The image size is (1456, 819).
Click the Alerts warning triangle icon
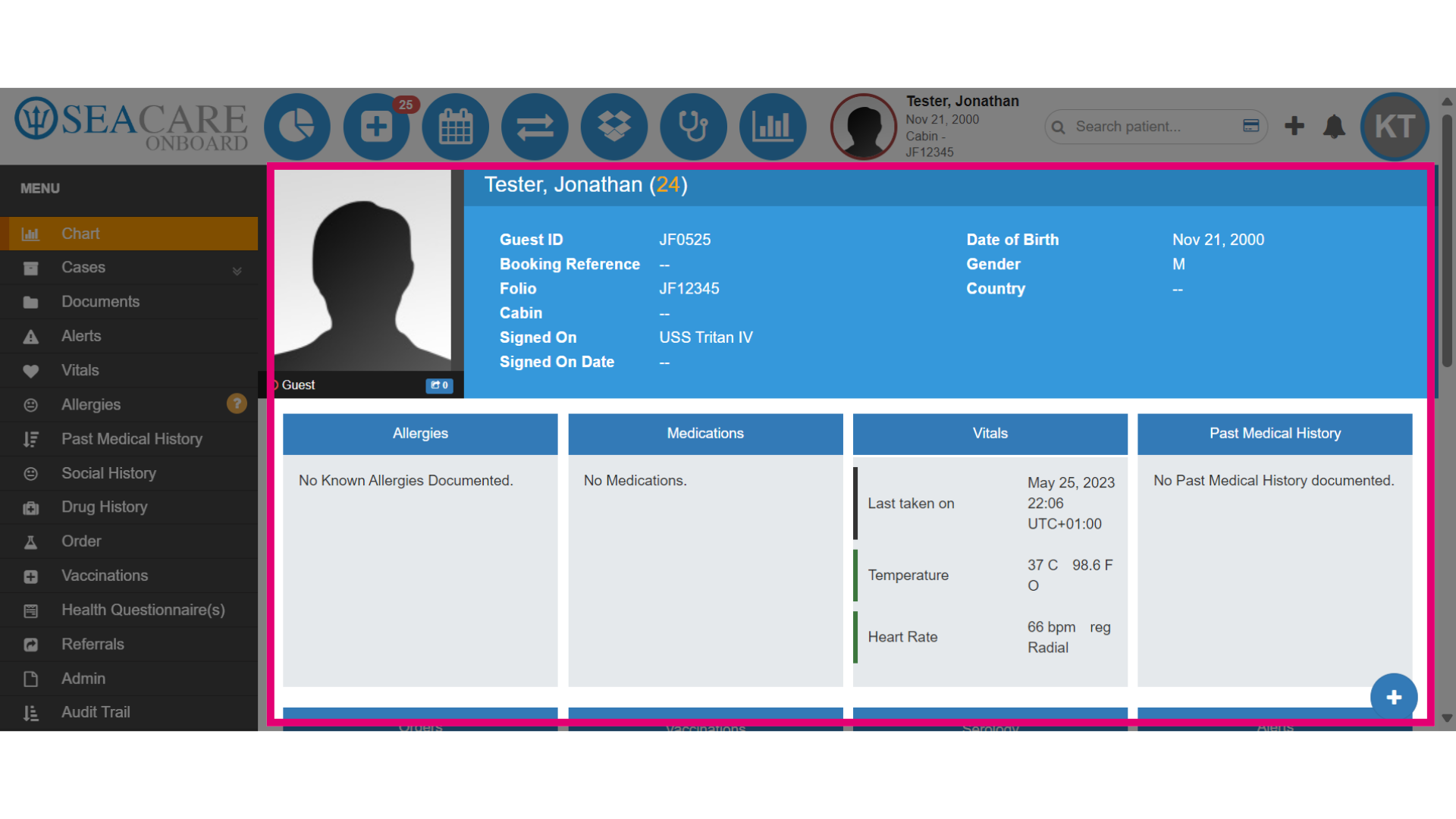(x=30, y=337)
